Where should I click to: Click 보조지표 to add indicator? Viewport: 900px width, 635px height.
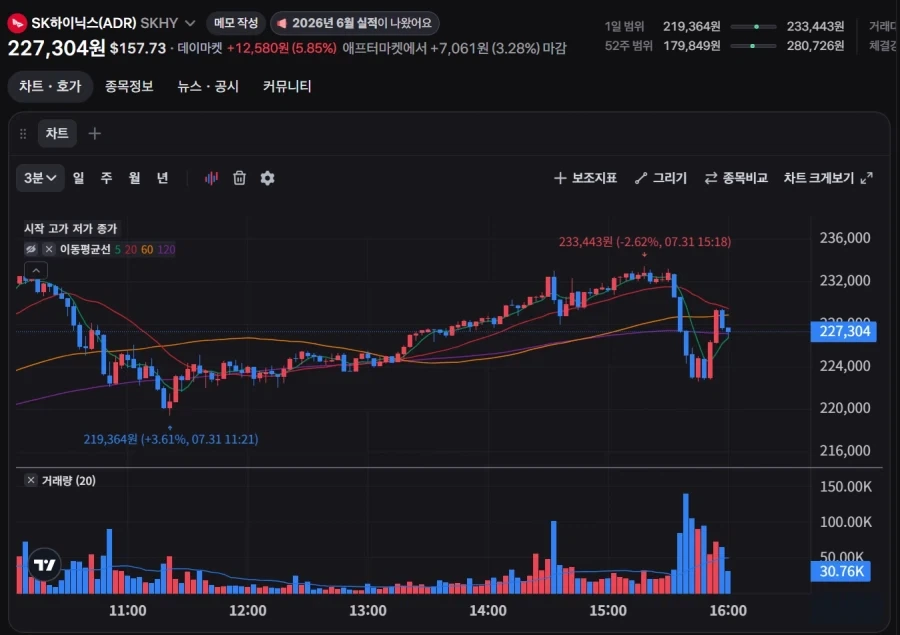[585, 178]
